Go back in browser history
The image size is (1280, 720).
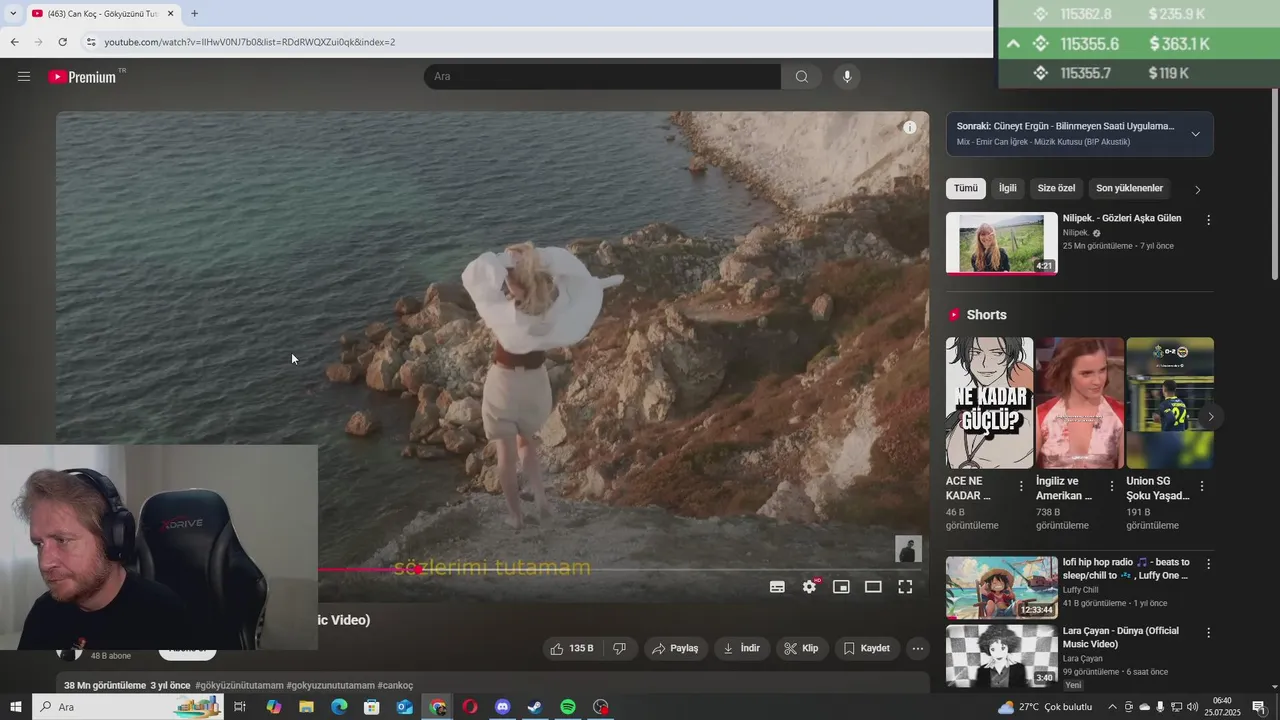14,42
